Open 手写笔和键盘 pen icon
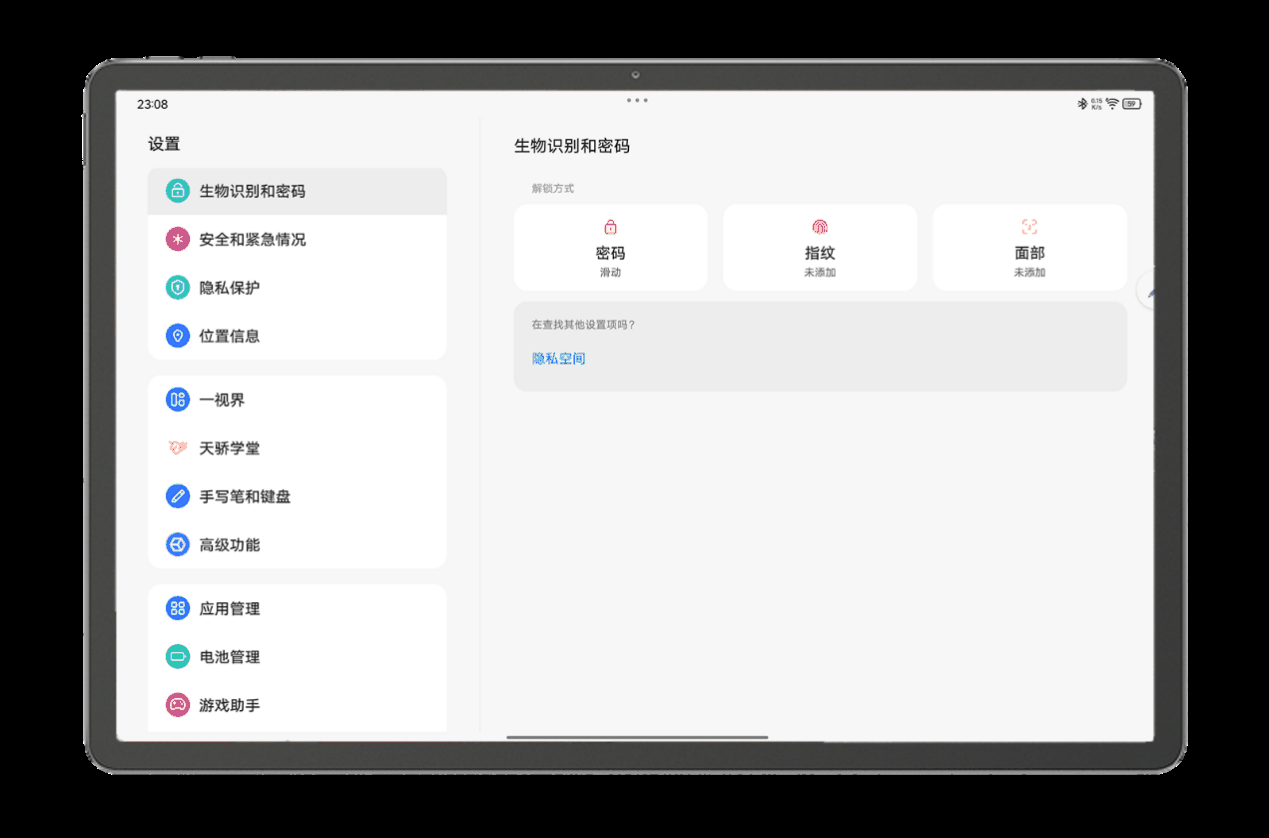Screen dimensions: 1269x838 point(177,495)
